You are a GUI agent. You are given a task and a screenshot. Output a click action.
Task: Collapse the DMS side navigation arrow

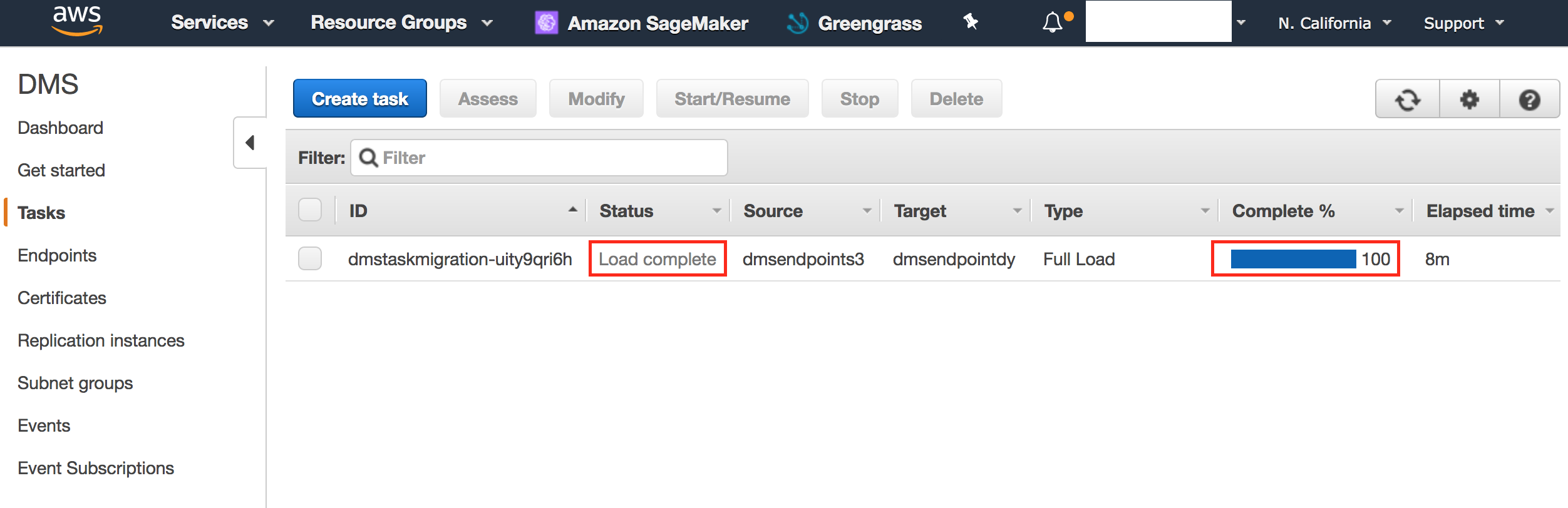[x=250, y=143]
